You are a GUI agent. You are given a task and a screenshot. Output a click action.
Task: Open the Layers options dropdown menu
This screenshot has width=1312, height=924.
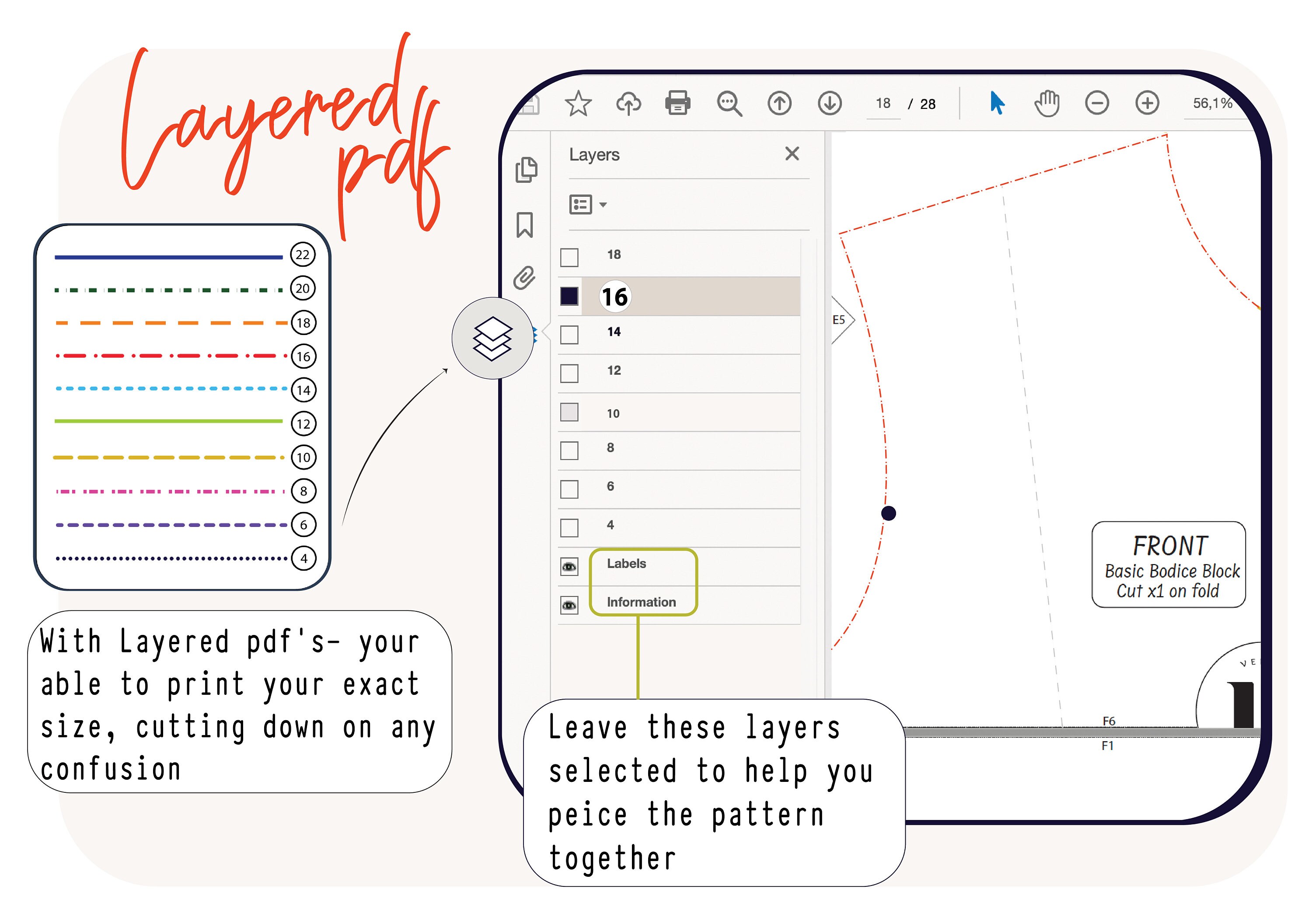point(587,205)
